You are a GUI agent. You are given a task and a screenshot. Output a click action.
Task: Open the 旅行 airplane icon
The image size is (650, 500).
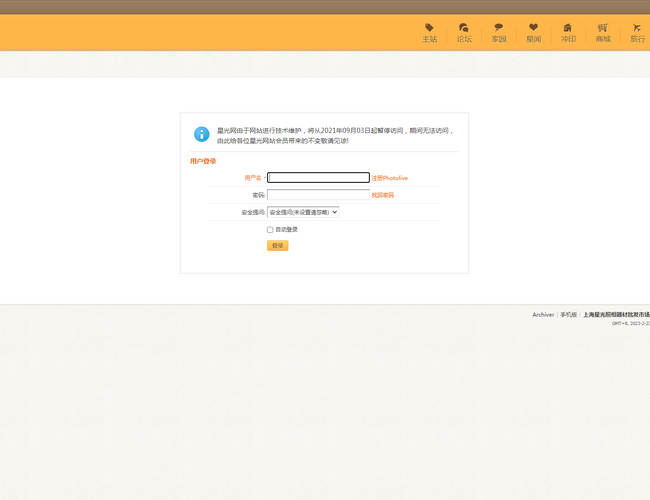click(x=637, y=28)
